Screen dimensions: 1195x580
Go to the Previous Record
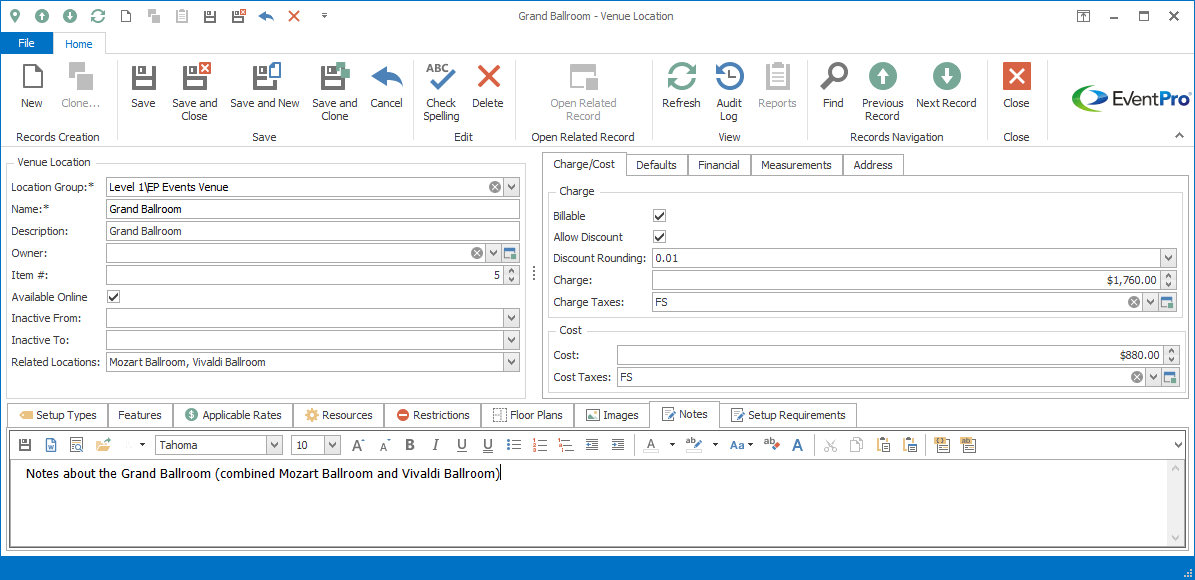(x=883, y=92)
